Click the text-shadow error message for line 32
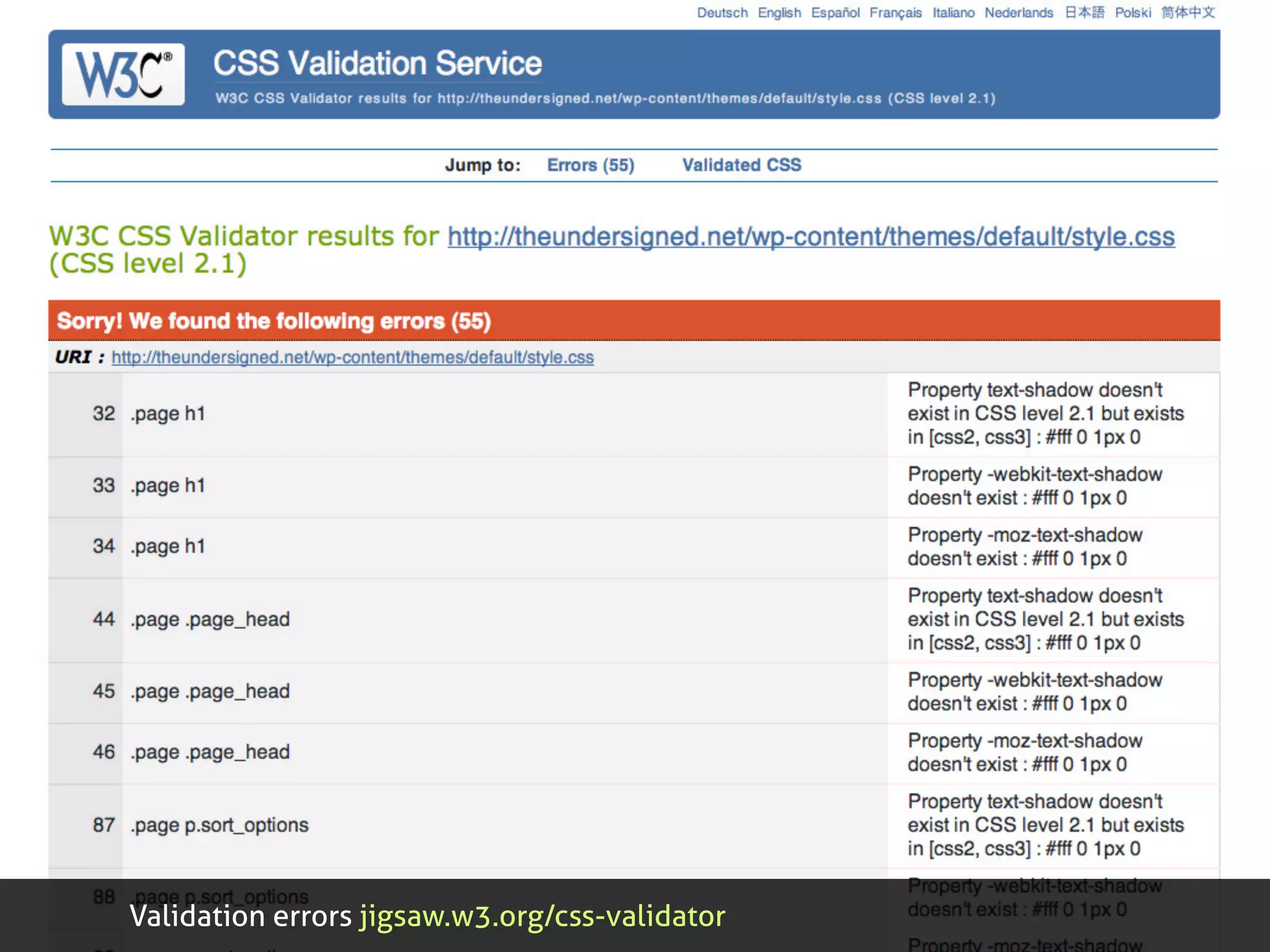 click(x=1046, y=413)
